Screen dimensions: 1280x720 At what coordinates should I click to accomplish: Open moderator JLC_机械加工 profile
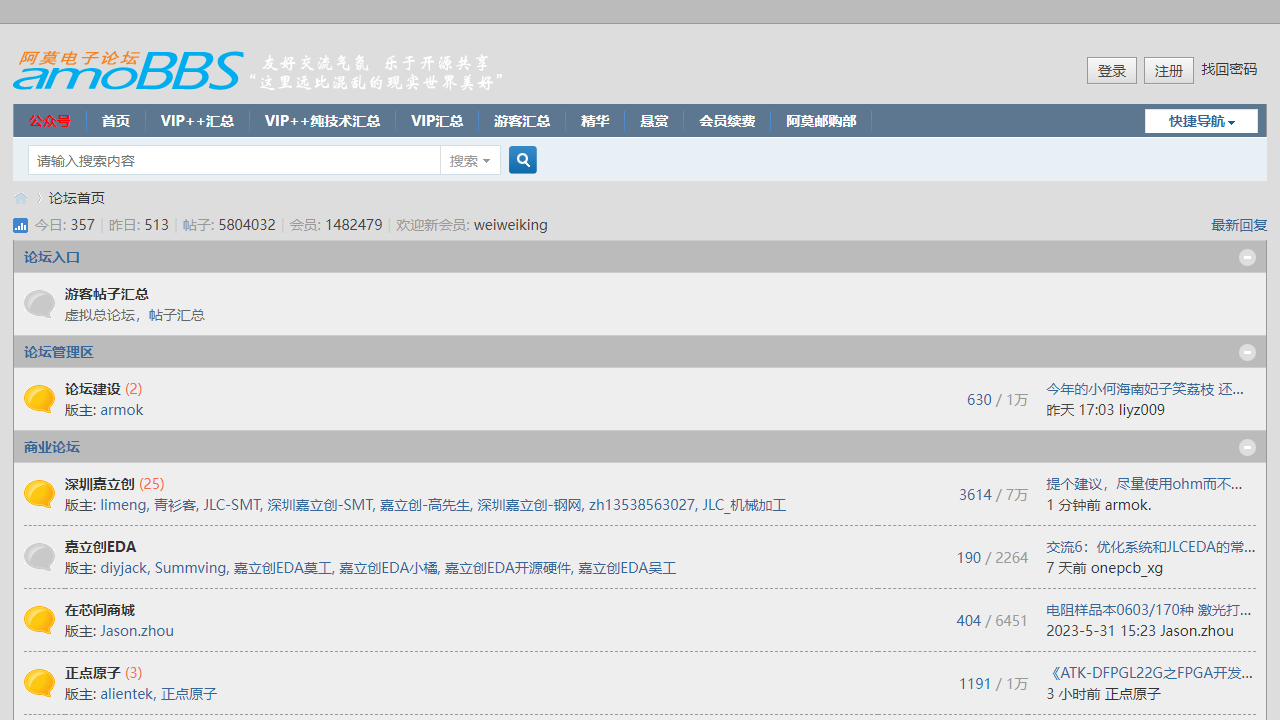tap(744, 505)
